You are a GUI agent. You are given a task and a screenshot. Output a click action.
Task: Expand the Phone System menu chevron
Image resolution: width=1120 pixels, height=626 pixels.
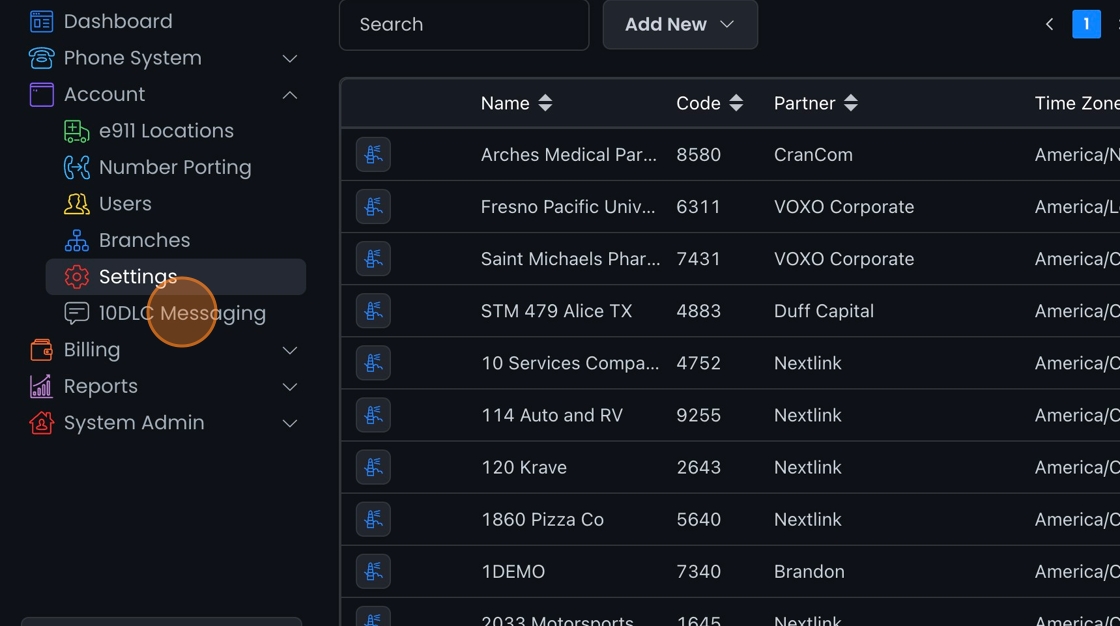[x=290, y=58]
